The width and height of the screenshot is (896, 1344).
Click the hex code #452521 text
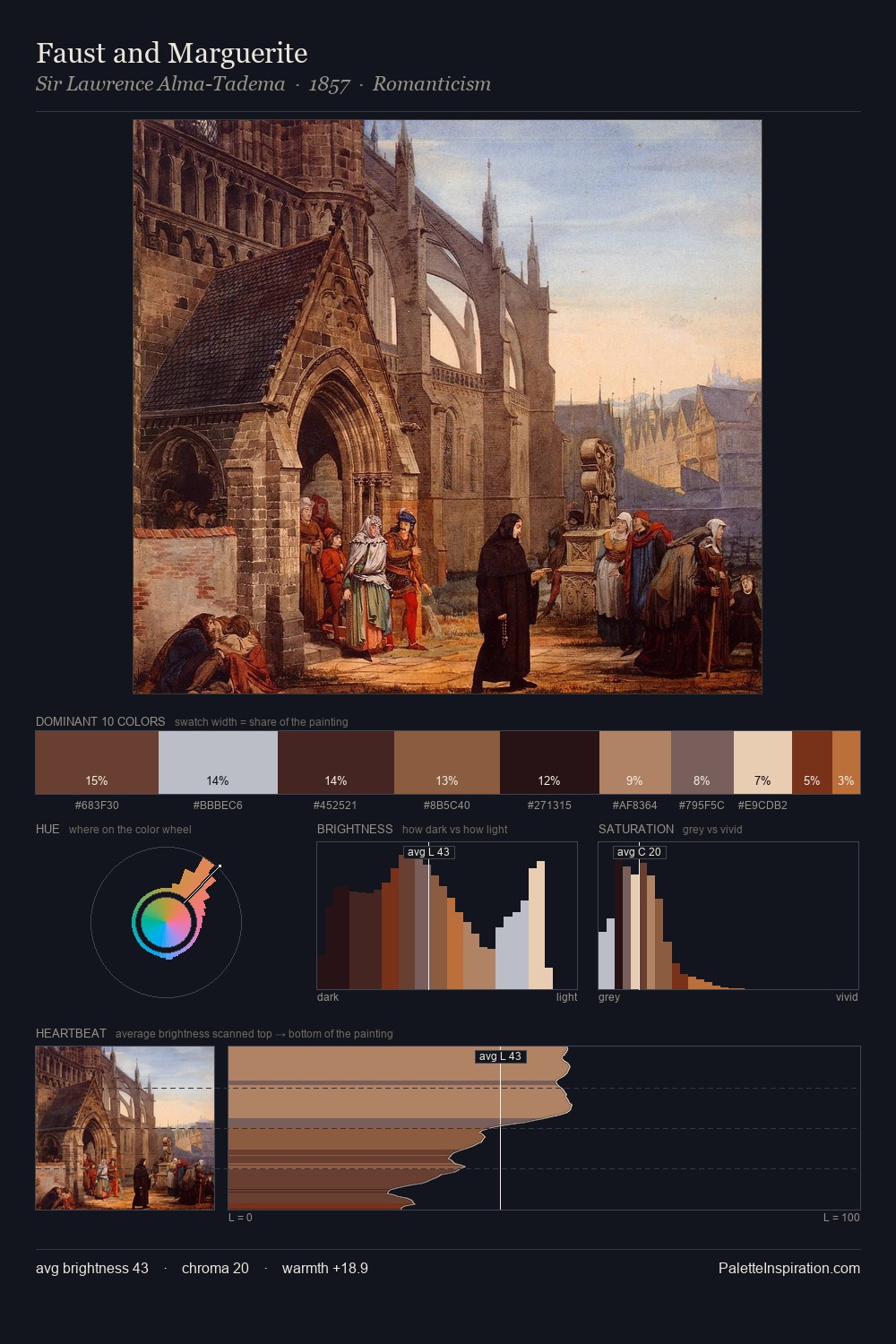(336, 806)
